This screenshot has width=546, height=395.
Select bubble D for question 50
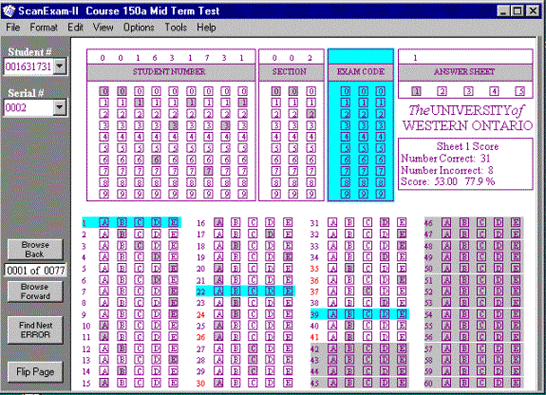[498, 268]
